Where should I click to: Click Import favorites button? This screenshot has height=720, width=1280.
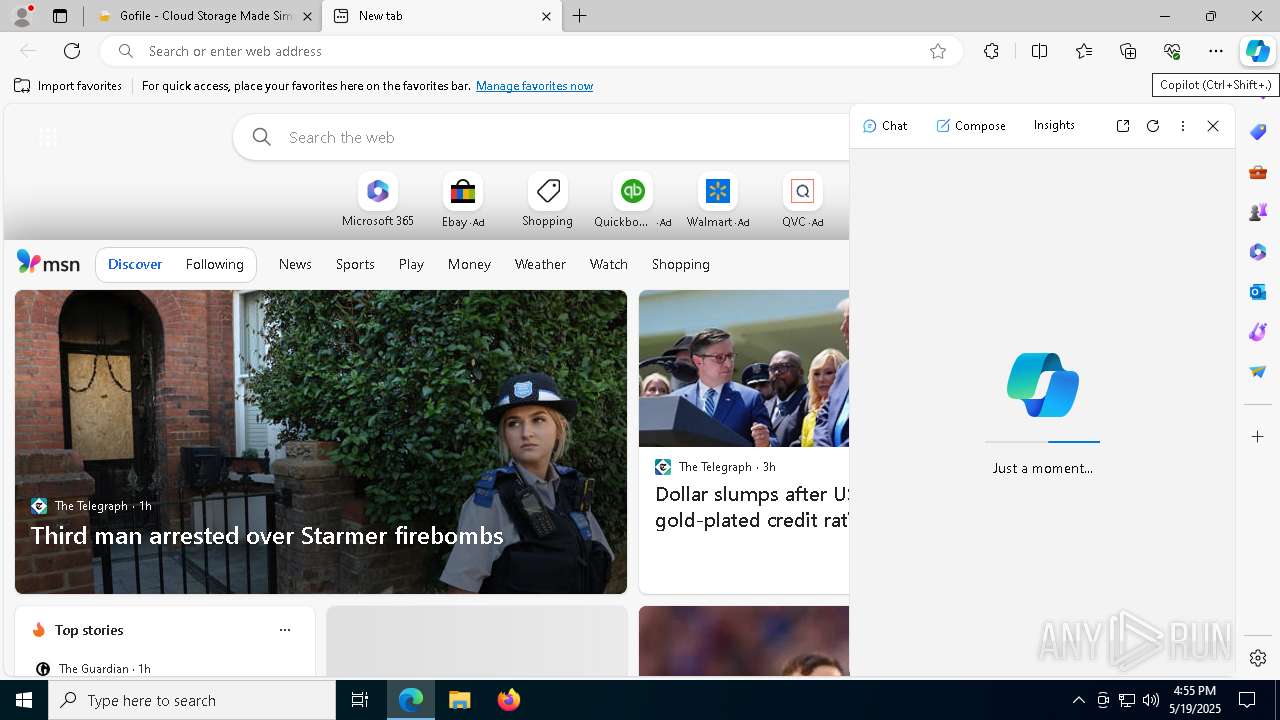(68, 86)
